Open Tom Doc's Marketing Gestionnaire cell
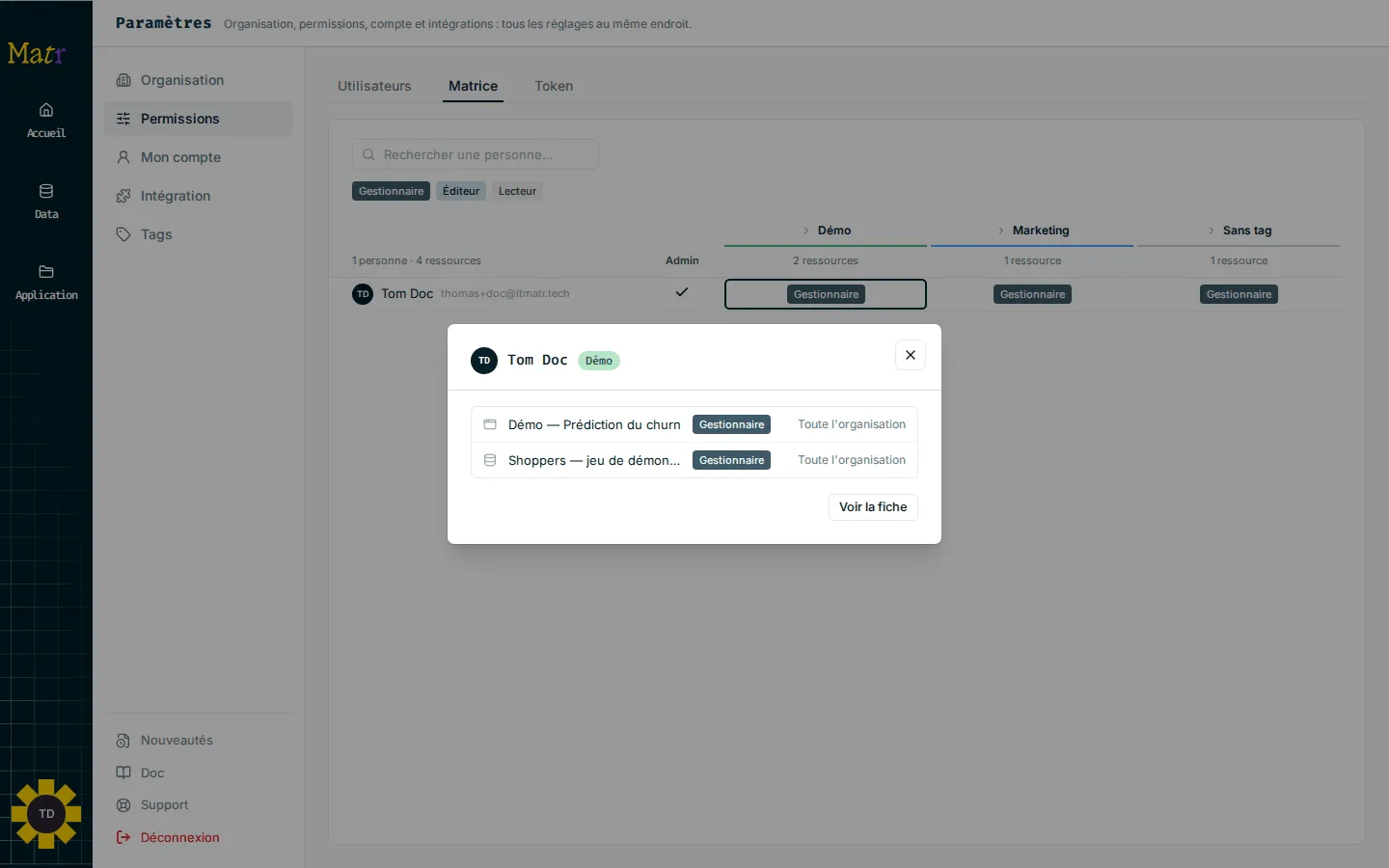The image size is (1389, 868). click(x=1032, y=294)
